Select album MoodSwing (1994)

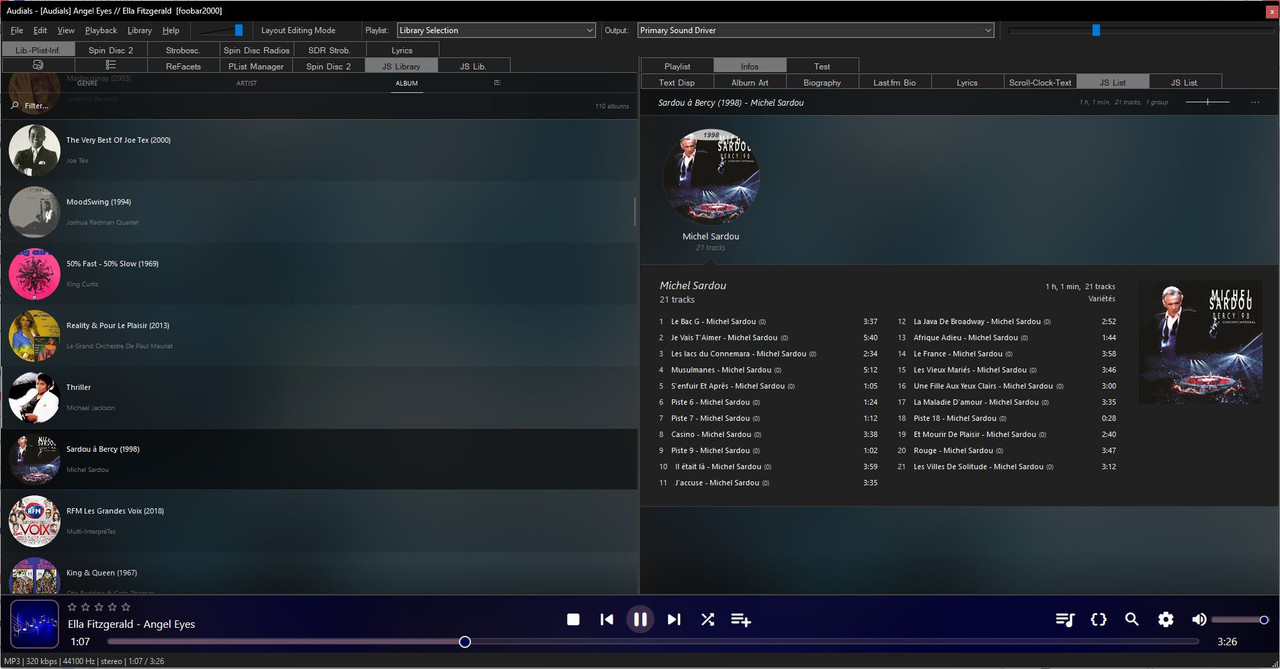319,212
